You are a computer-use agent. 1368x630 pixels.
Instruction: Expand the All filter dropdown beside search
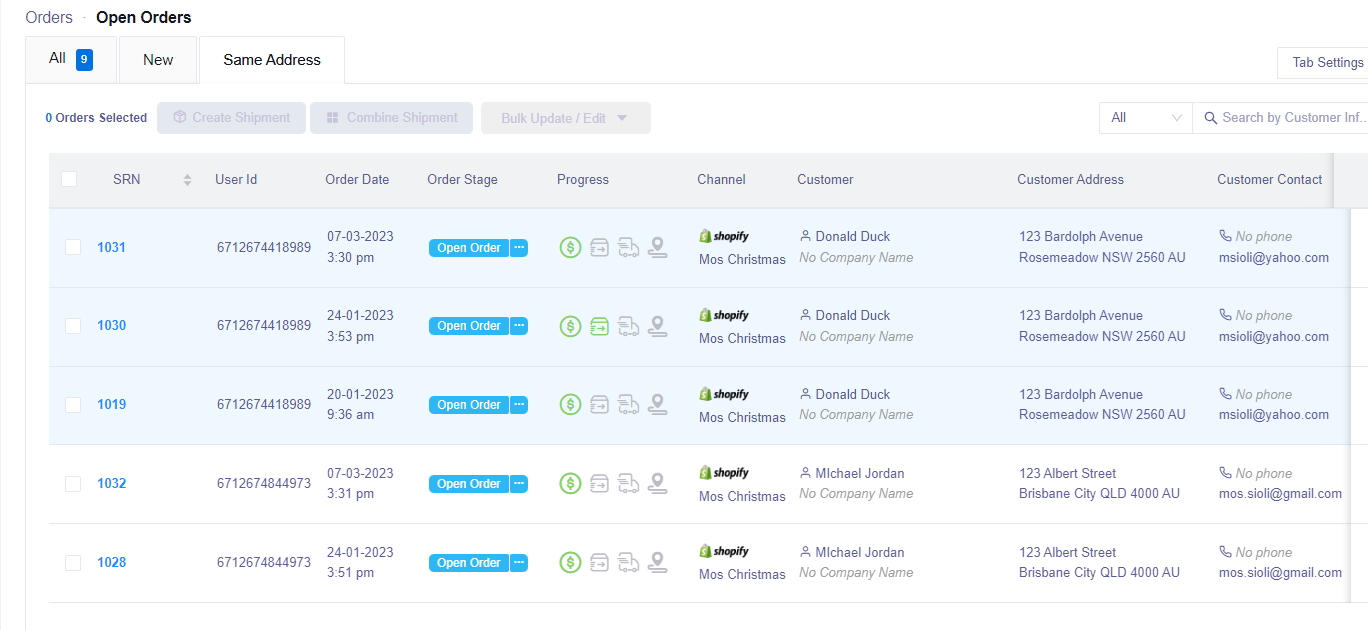tap(1146, 118)
